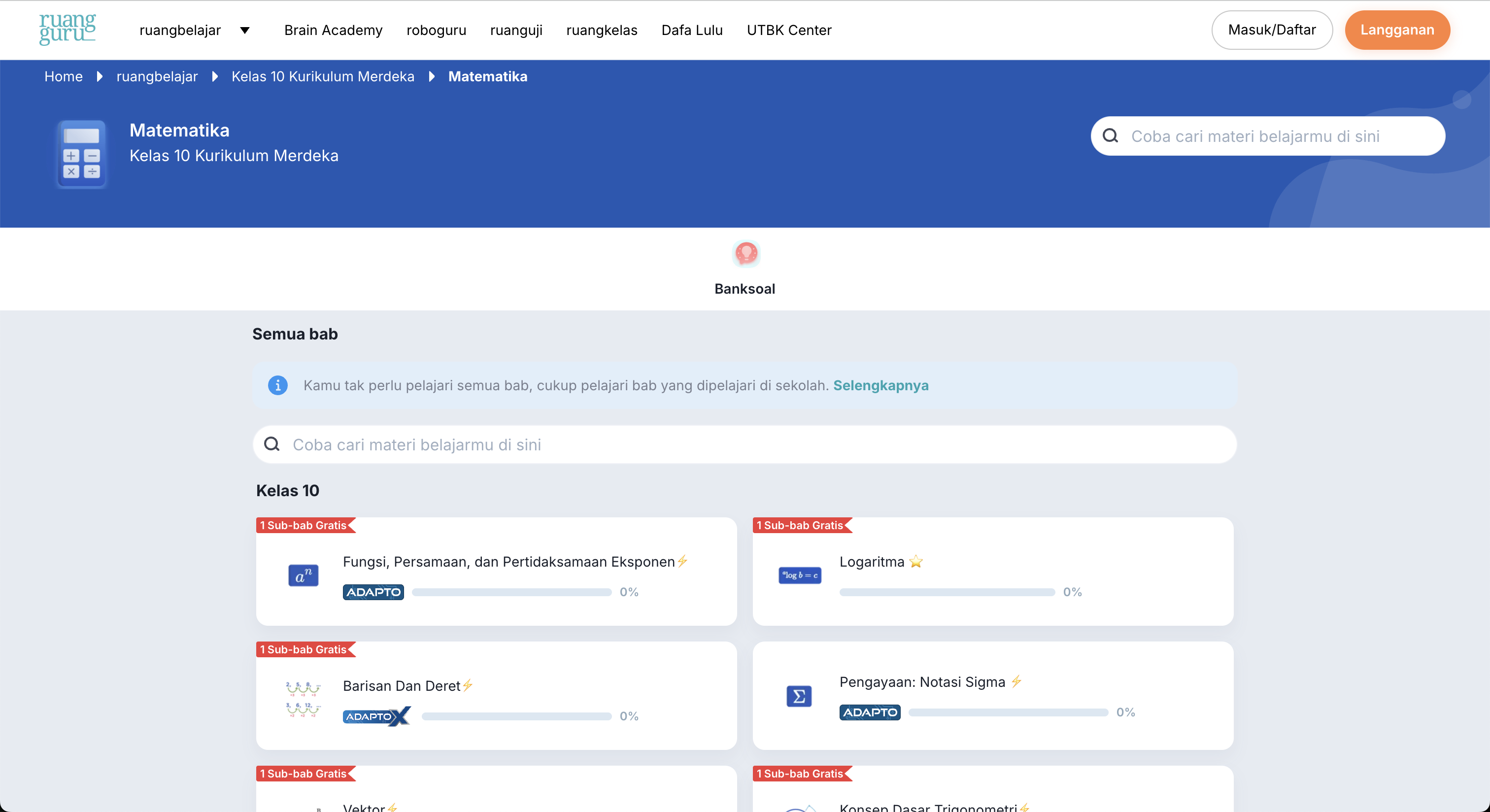Open Brain Academy from the navigation
The width and height of the screenshot is (1490, 812).
pos(333,30)
